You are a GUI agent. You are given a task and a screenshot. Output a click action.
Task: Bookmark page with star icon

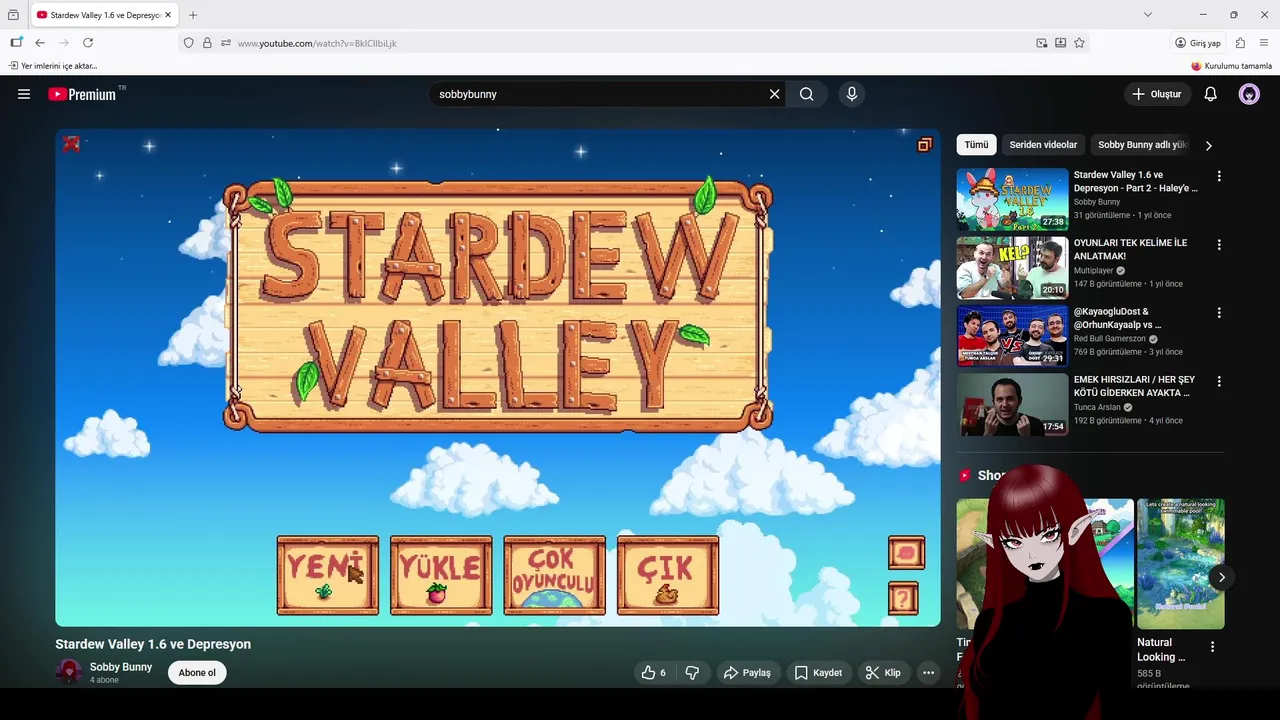pyautogui.click(x=1079, y=43)
